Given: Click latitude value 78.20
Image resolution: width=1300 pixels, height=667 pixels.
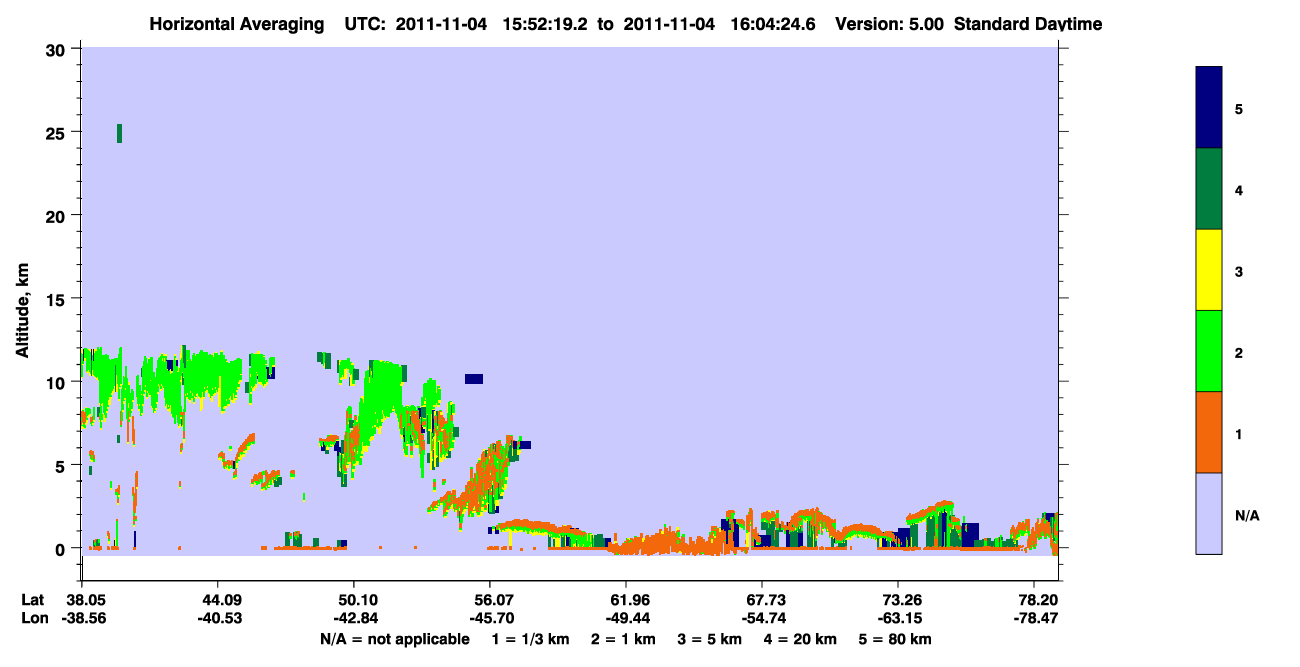Looking at the screenshot, I should pyautogui.click(x=1037, y=600).
